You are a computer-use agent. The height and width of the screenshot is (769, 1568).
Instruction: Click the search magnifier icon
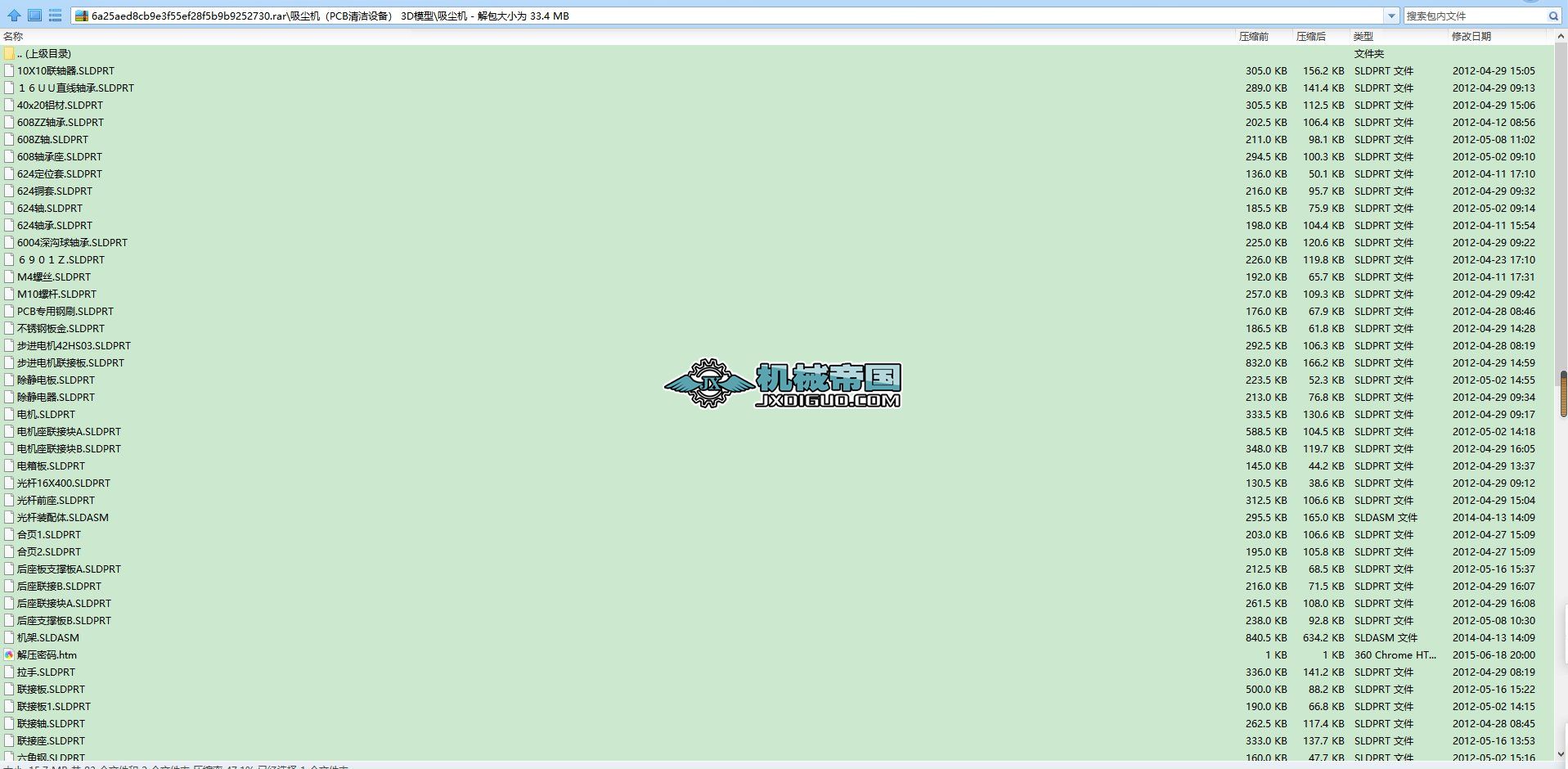[x=1553, y=16]
